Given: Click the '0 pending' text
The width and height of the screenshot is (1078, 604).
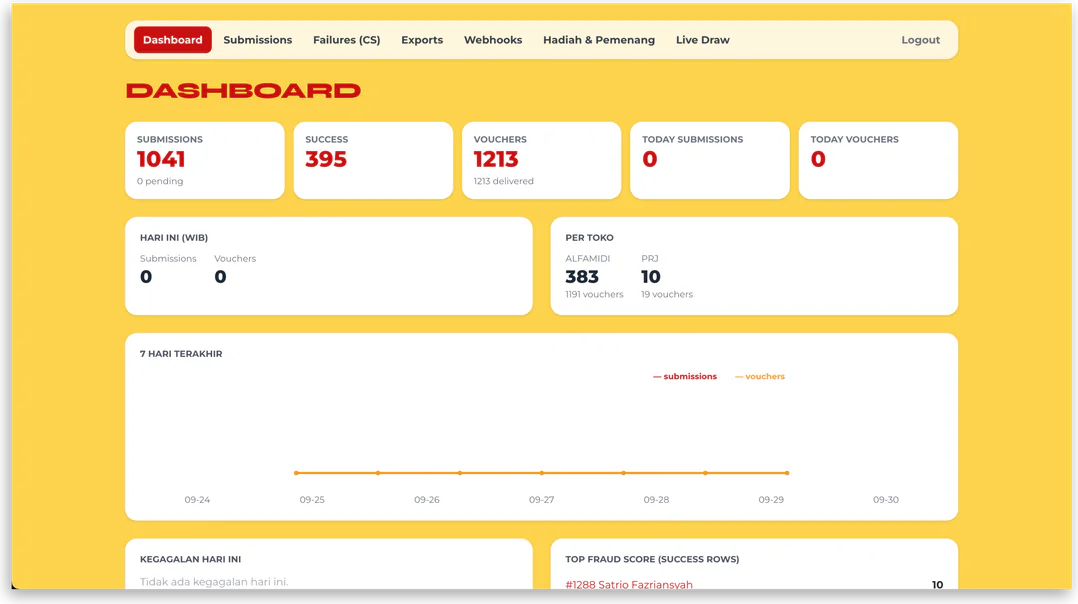Looking at the screenshot, I should (160, 181).
